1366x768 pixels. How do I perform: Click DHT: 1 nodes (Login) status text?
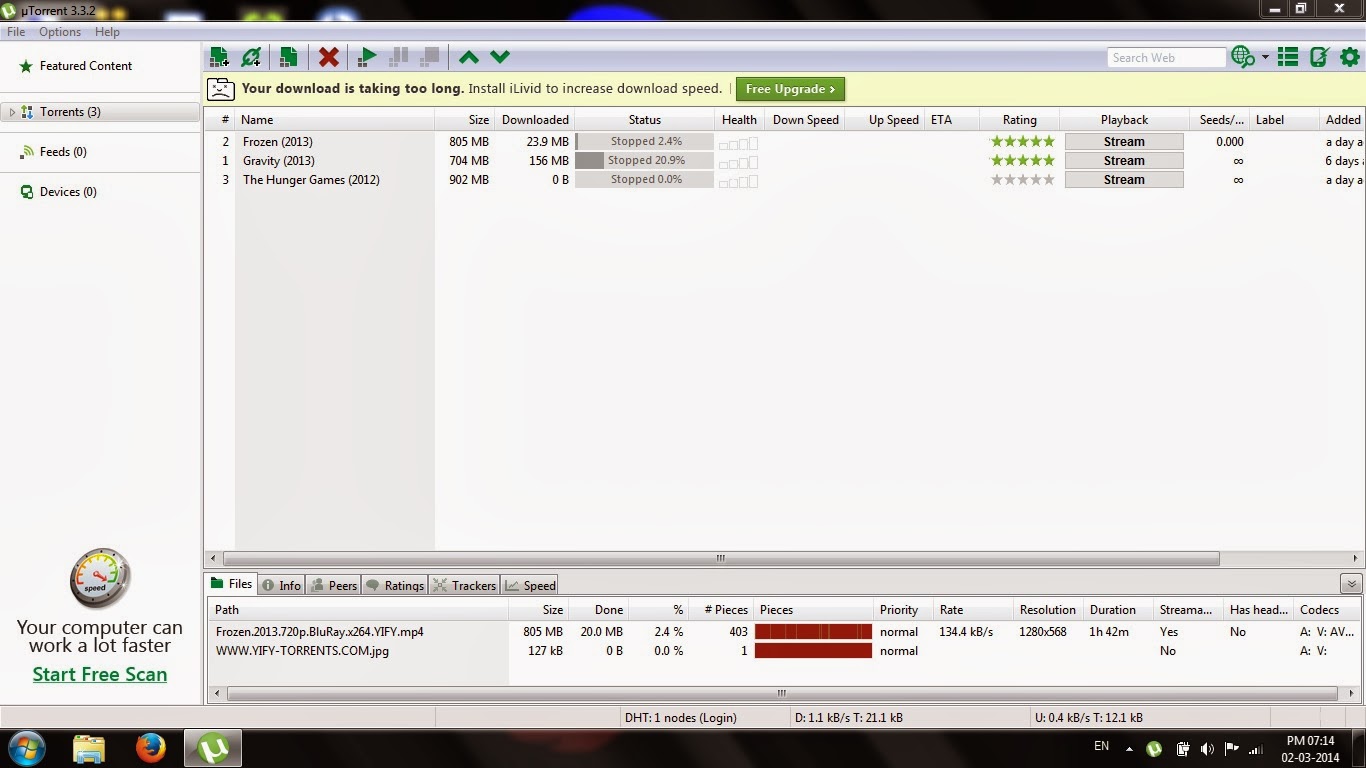[680, 717]
